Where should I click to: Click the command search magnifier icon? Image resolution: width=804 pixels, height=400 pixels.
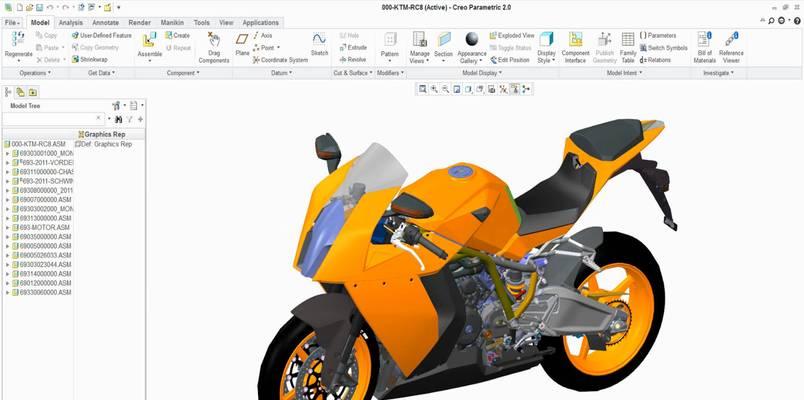point(772,21)
